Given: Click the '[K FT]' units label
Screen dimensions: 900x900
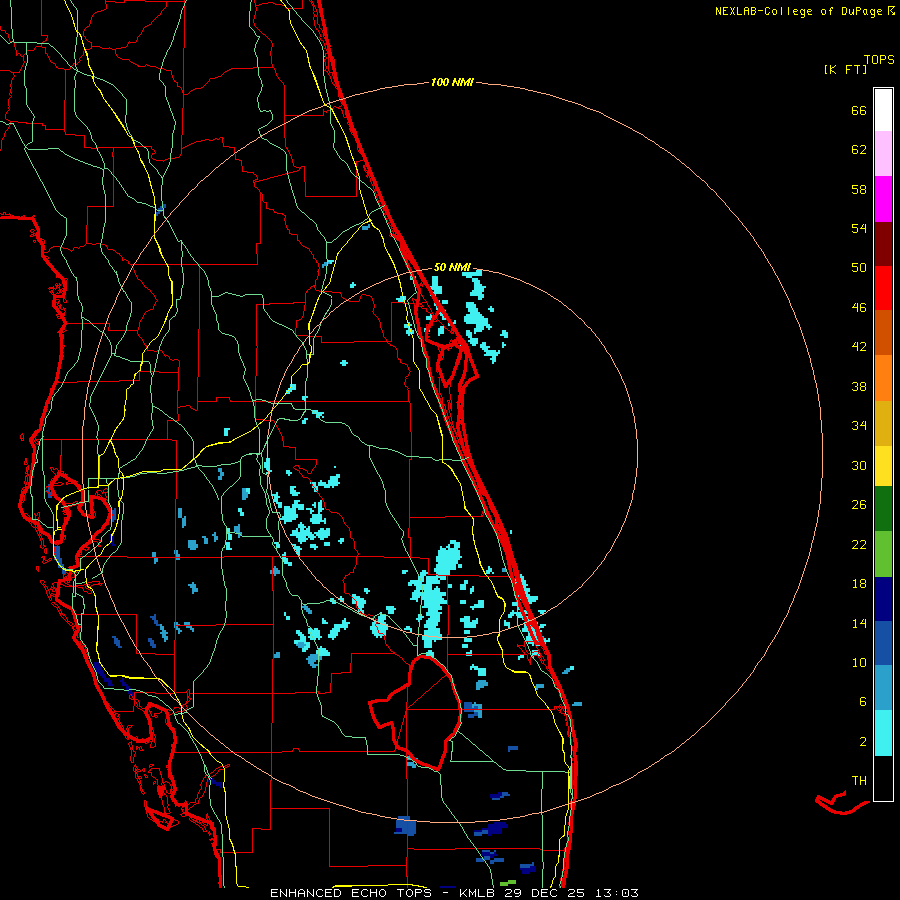Looking at the screenshot, I should [x=845, y=70].
